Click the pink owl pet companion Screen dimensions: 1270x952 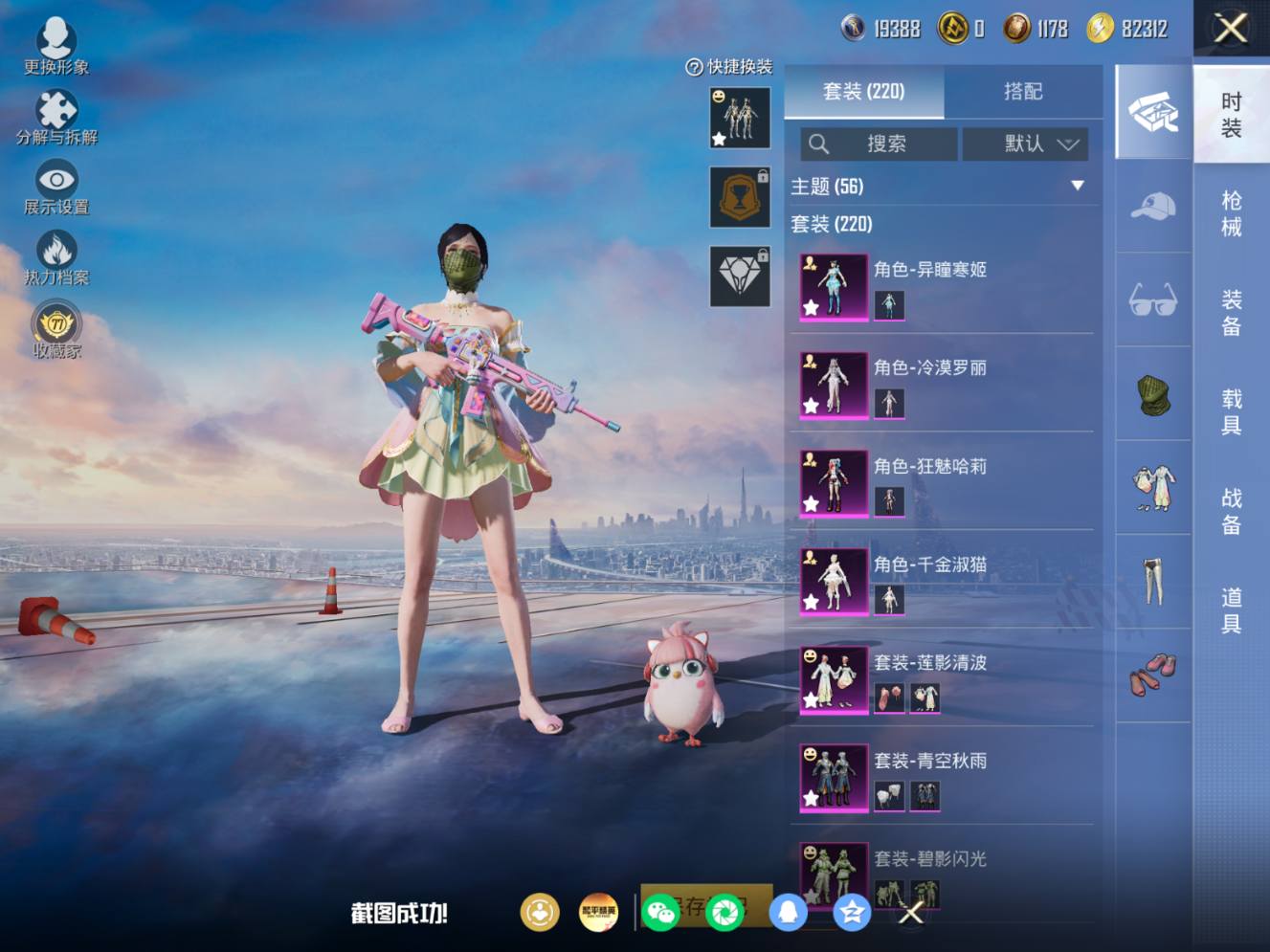pos(682,683)
